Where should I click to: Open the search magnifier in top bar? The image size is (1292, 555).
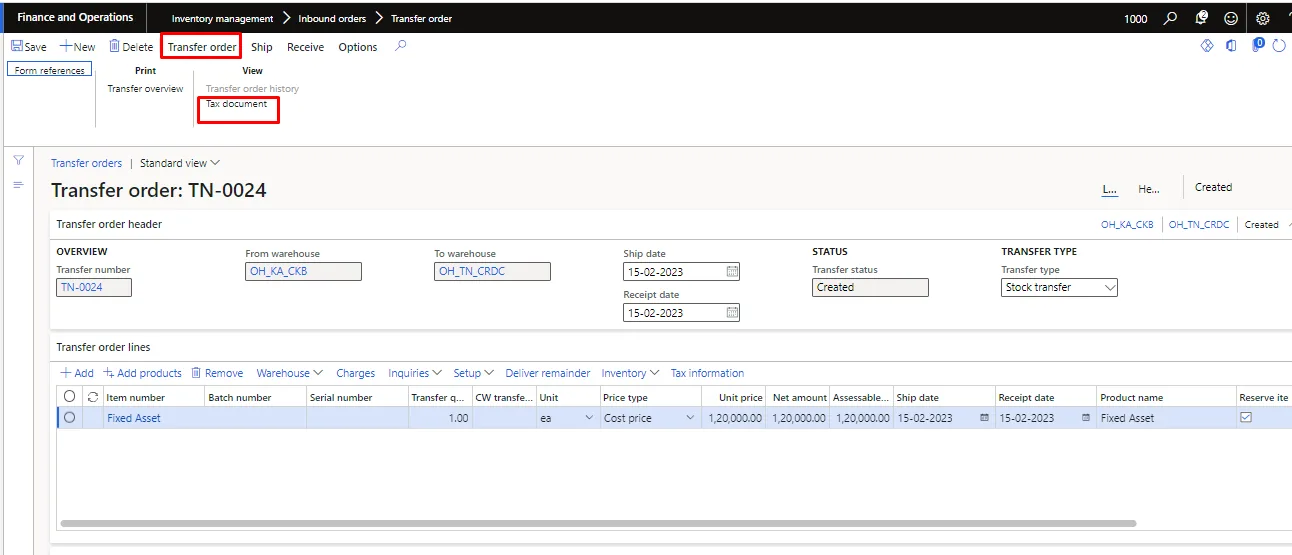click(x=1171, y=18)
